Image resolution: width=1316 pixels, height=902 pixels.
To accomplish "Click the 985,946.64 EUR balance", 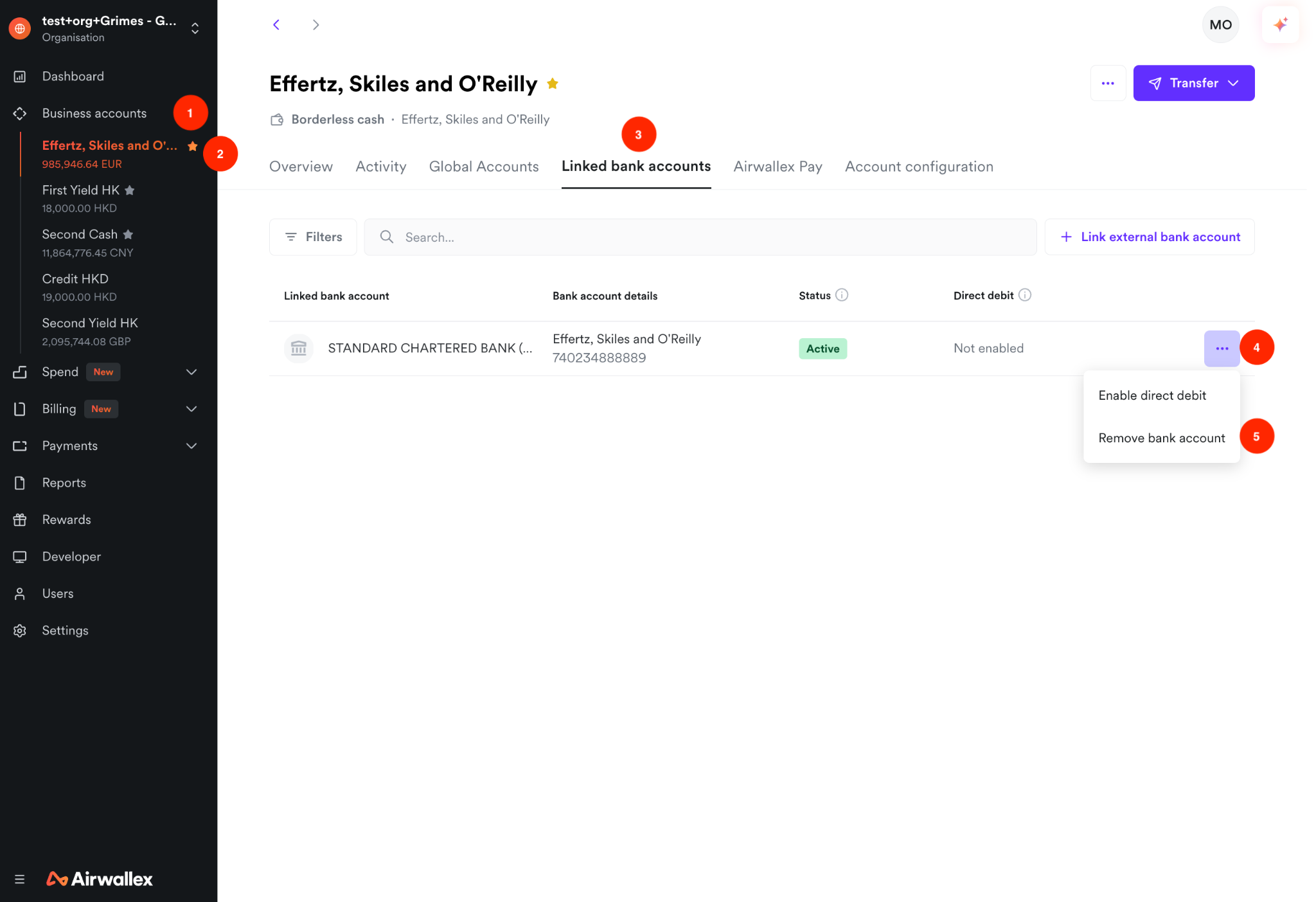I will [x=82, y=164].
